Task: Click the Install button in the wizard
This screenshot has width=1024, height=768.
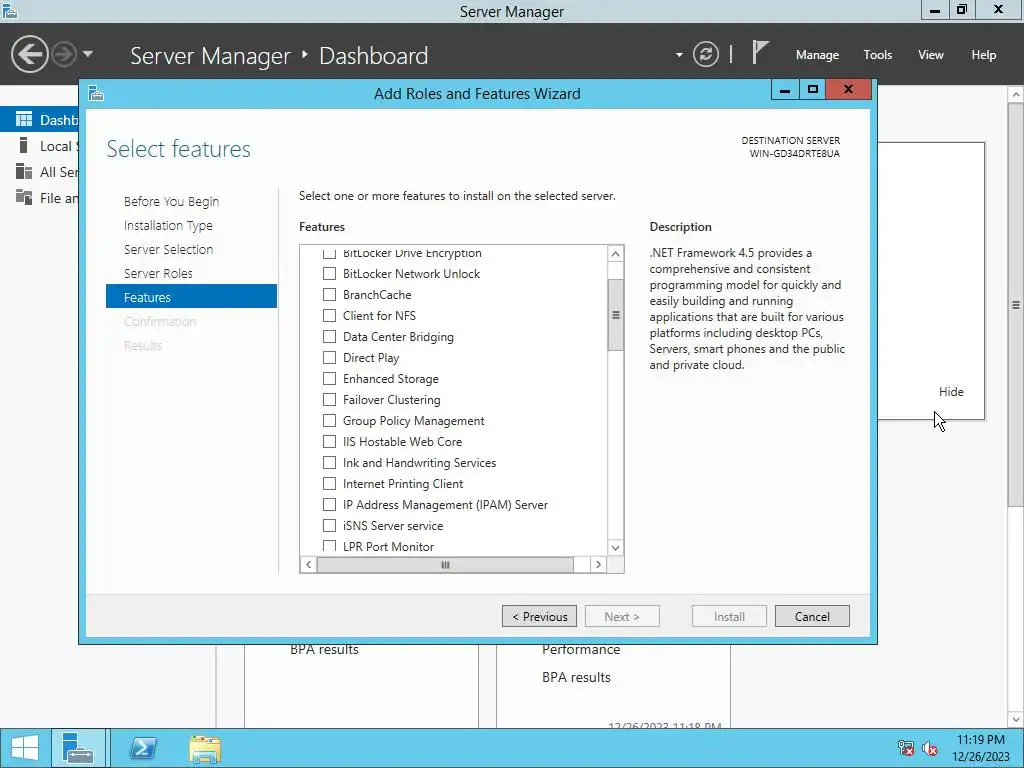Action: tap(729, 616)
